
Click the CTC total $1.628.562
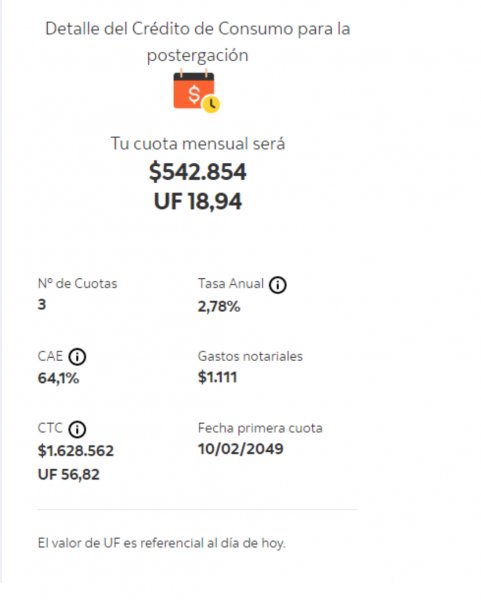coord(76,451)
